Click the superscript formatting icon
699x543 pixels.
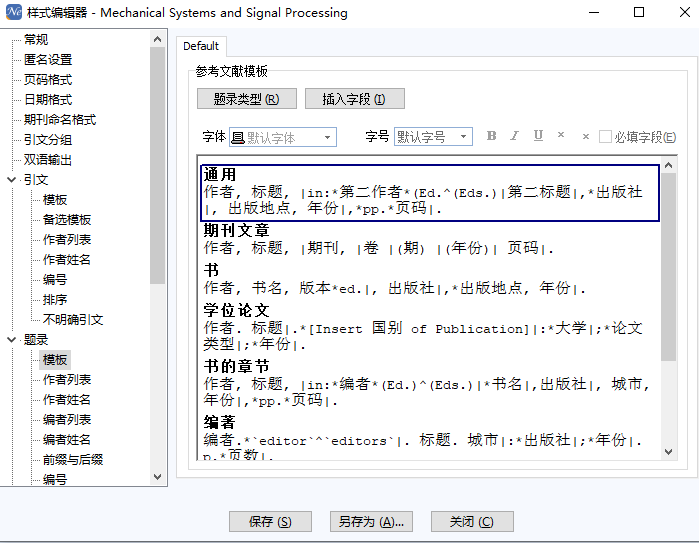coord(561,136)
